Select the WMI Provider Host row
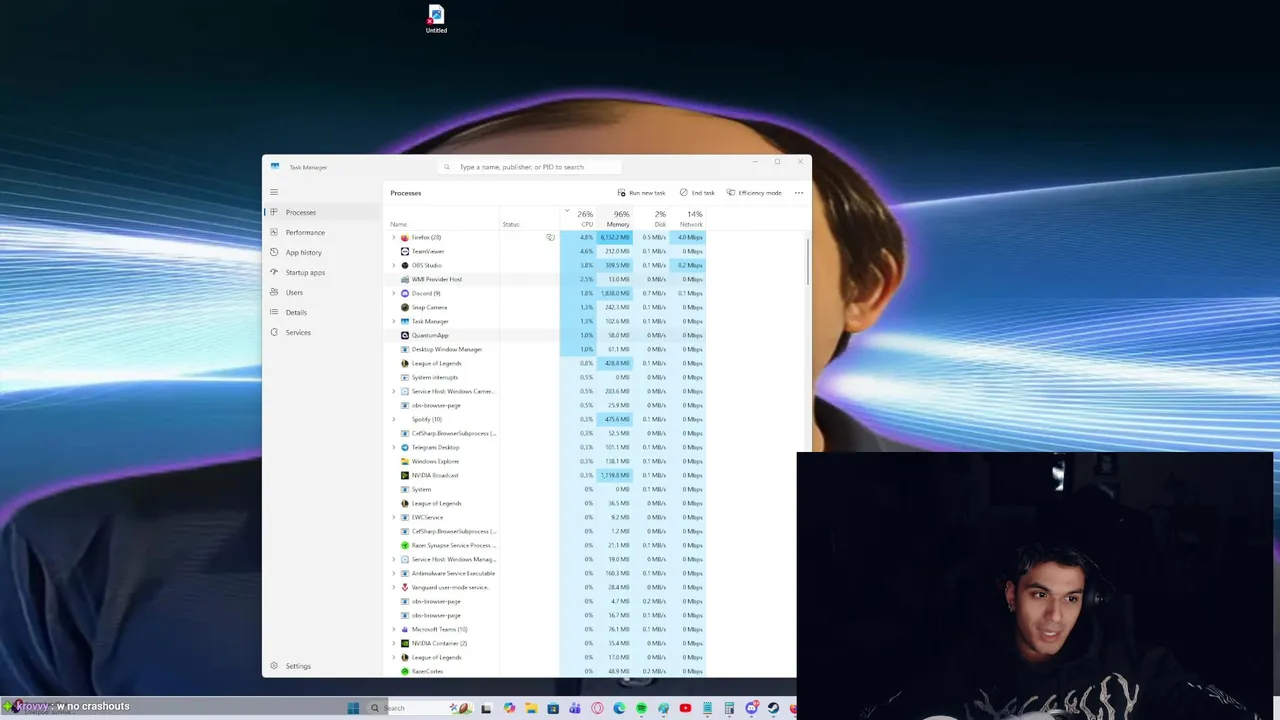 pyautogui.click(x=546, y=279)
